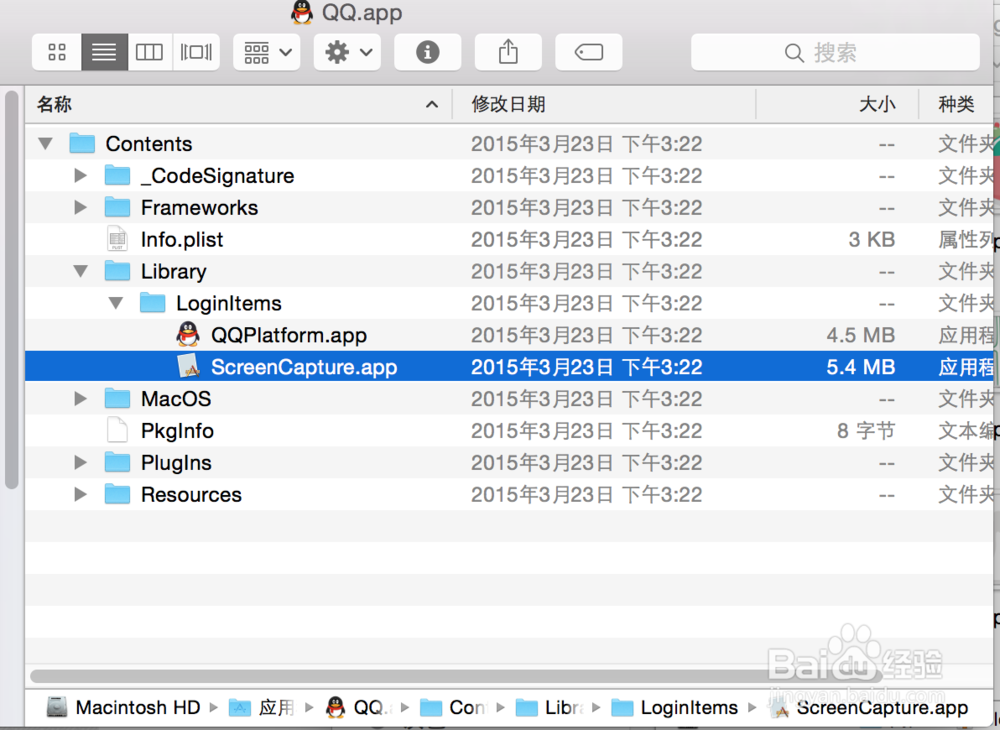1000x730 pixels.
Task: Click the PkgInfo file name
Action: 177,431
